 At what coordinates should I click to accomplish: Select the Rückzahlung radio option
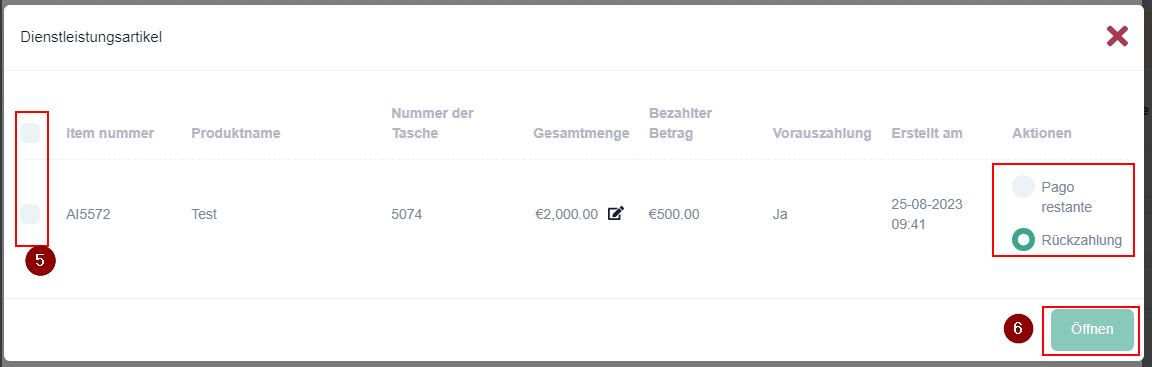pyautogui.click(x=1023, y=240)
